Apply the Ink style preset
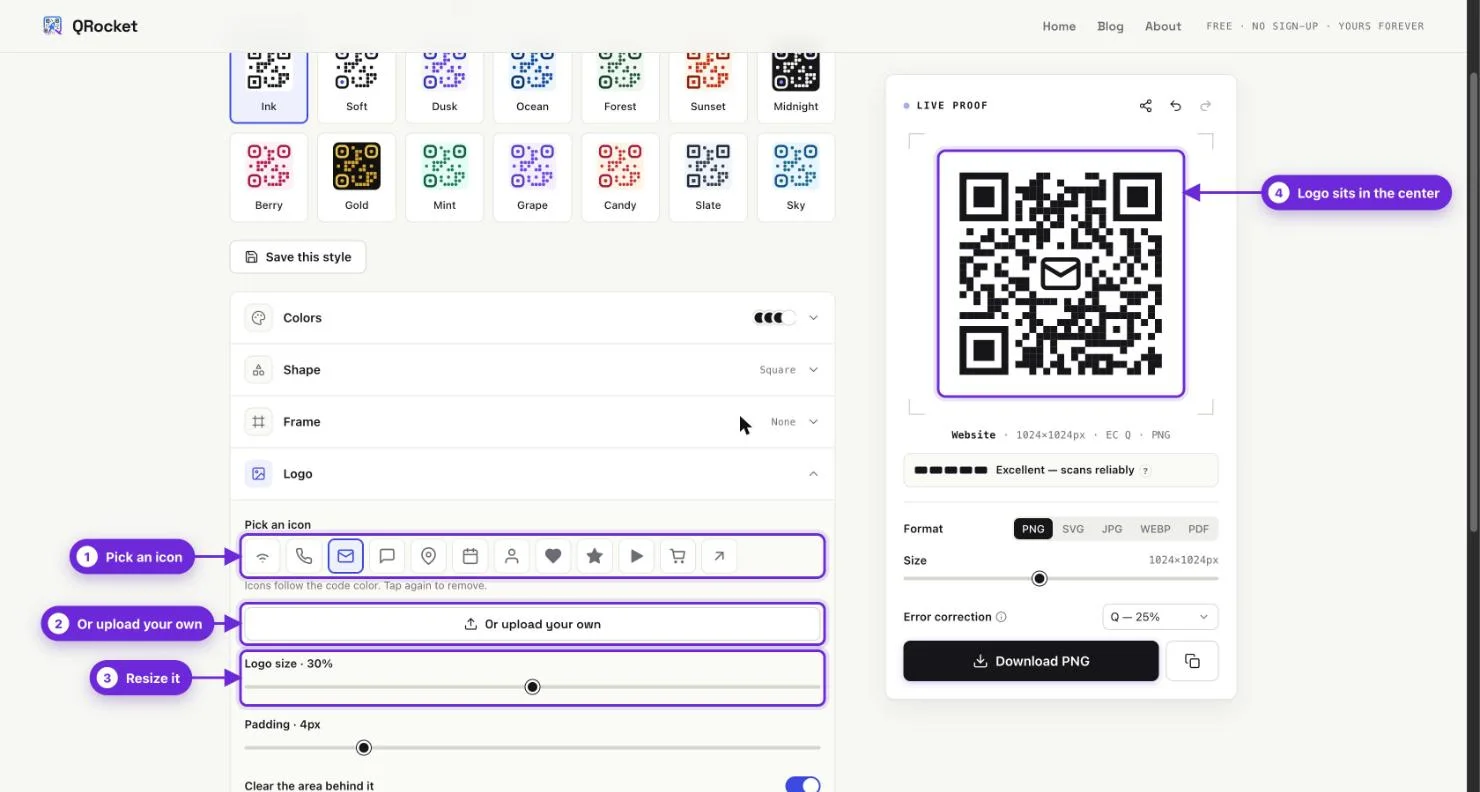 269,88
